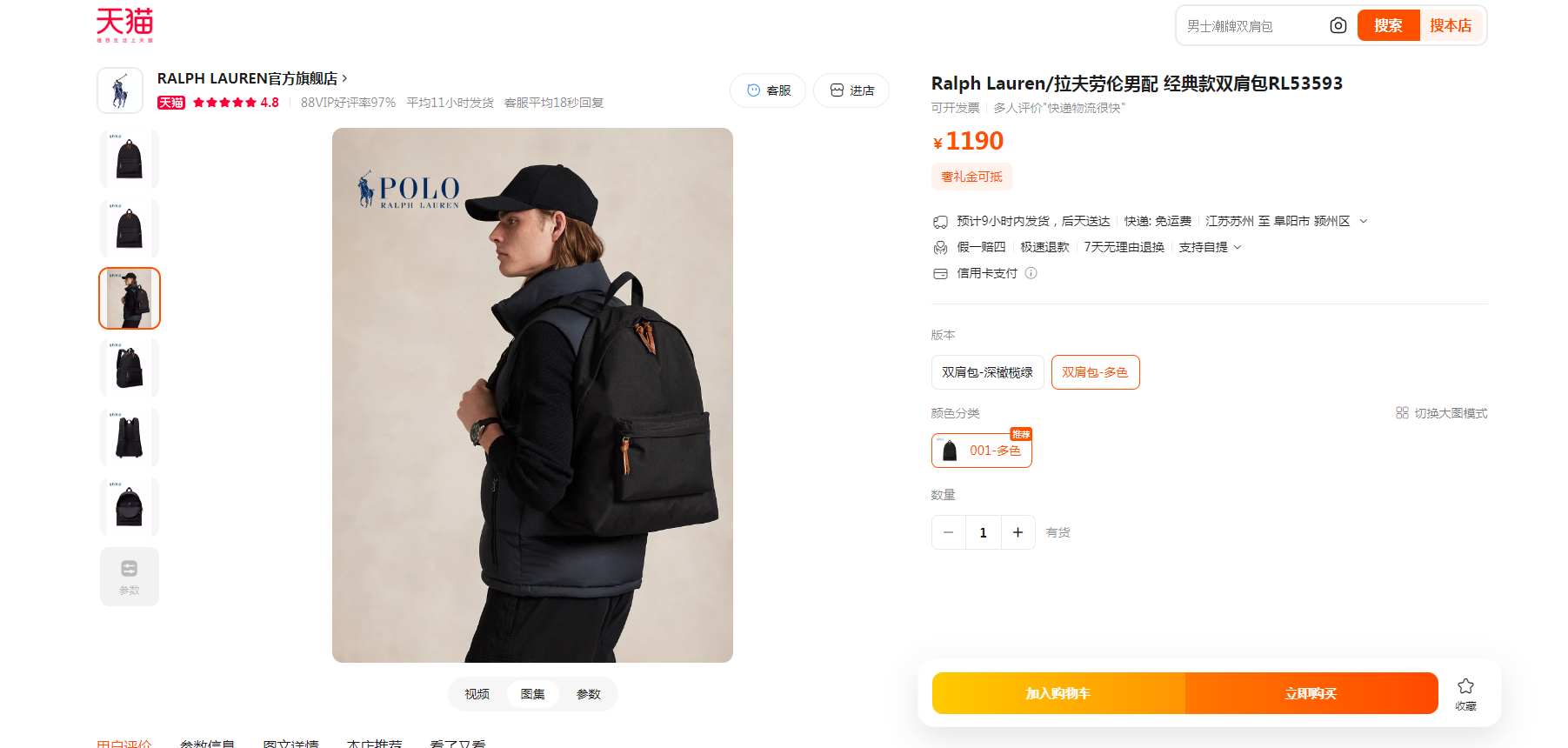This screenshot has height=748, width=1568.
Task: Click the Tmall logo
Action: click(x=124, y=24)
